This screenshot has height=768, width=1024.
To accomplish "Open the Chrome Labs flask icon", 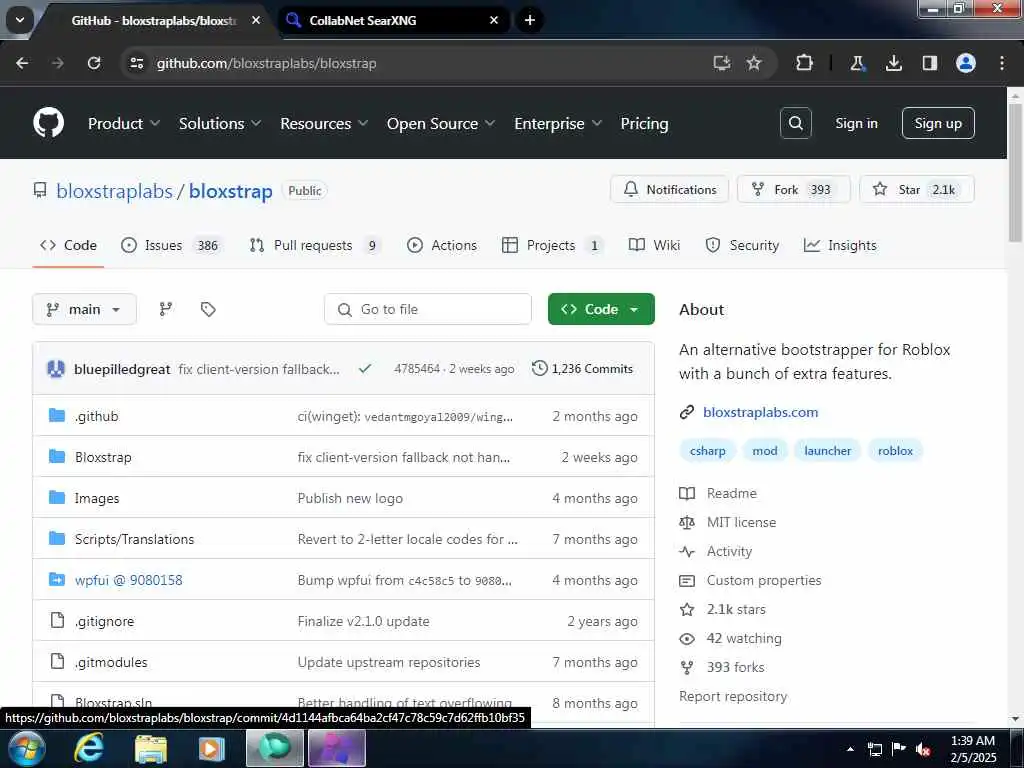I will (857, 63).
